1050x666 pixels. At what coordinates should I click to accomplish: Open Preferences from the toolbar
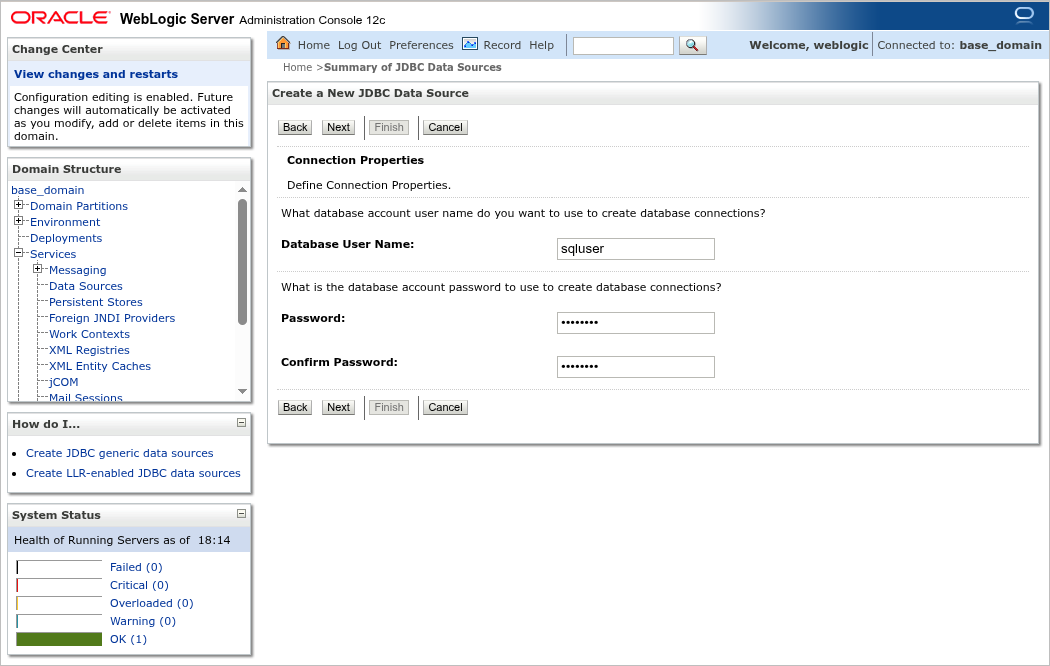(421, 44)
